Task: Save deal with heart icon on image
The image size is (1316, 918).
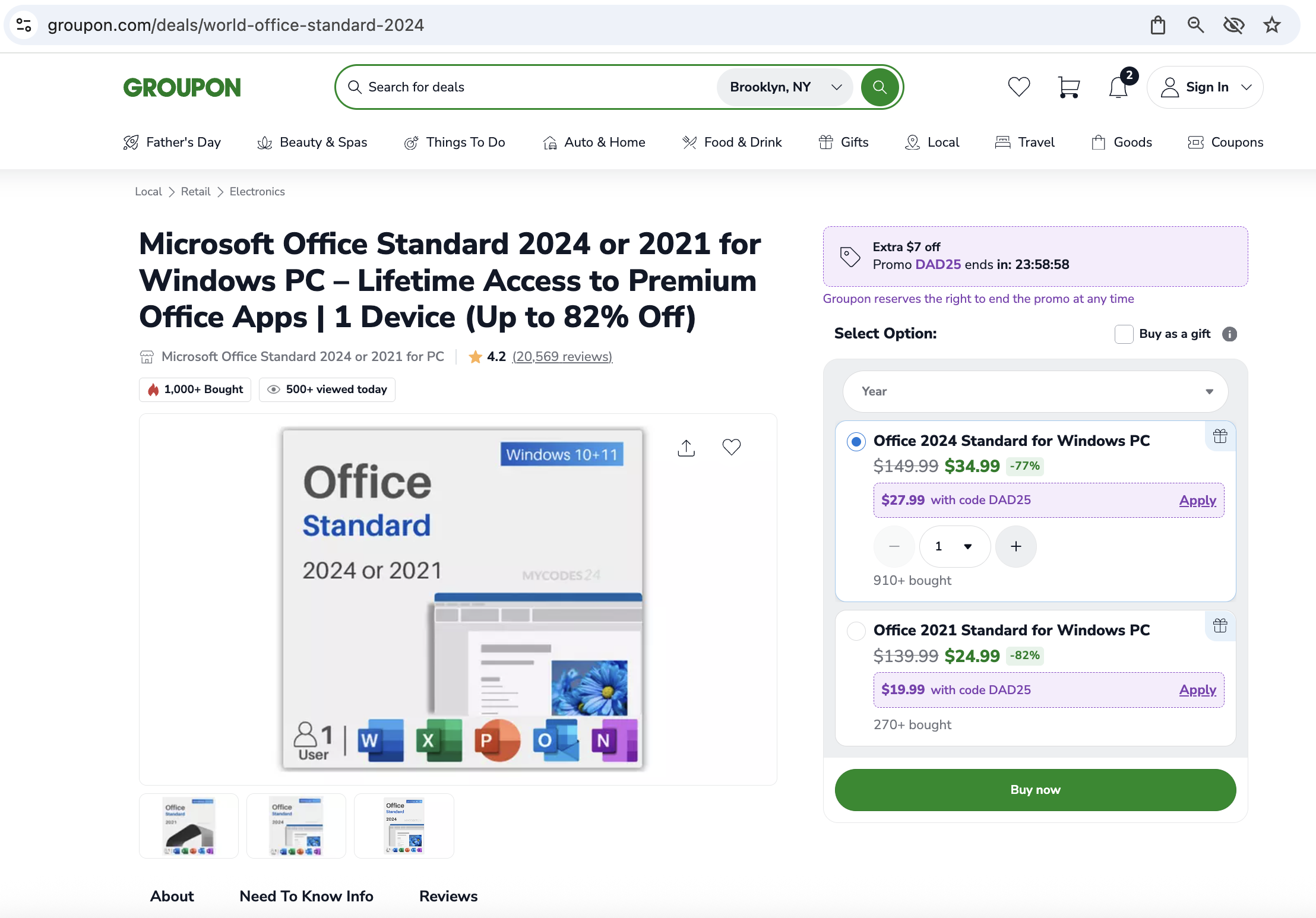Action: coord(732,447)
